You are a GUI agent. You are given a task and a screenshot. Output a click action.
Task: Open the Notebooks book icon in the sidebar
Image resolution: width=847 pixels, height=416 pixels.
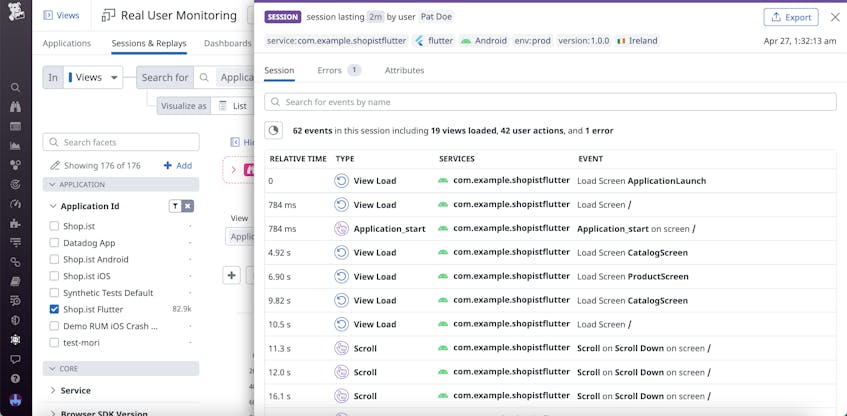[16, 281]
